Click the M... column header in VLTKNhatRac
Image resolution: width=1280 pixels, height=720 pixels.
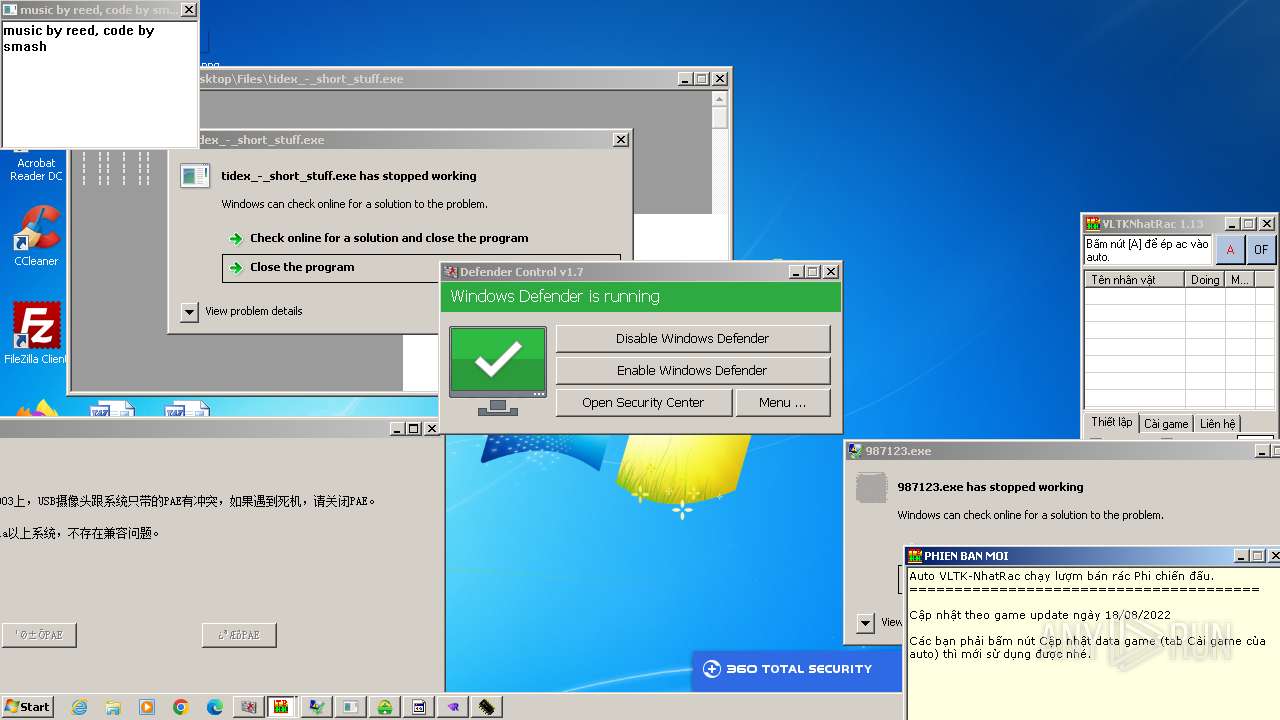pyautogui.click(x=1240, y=280)
